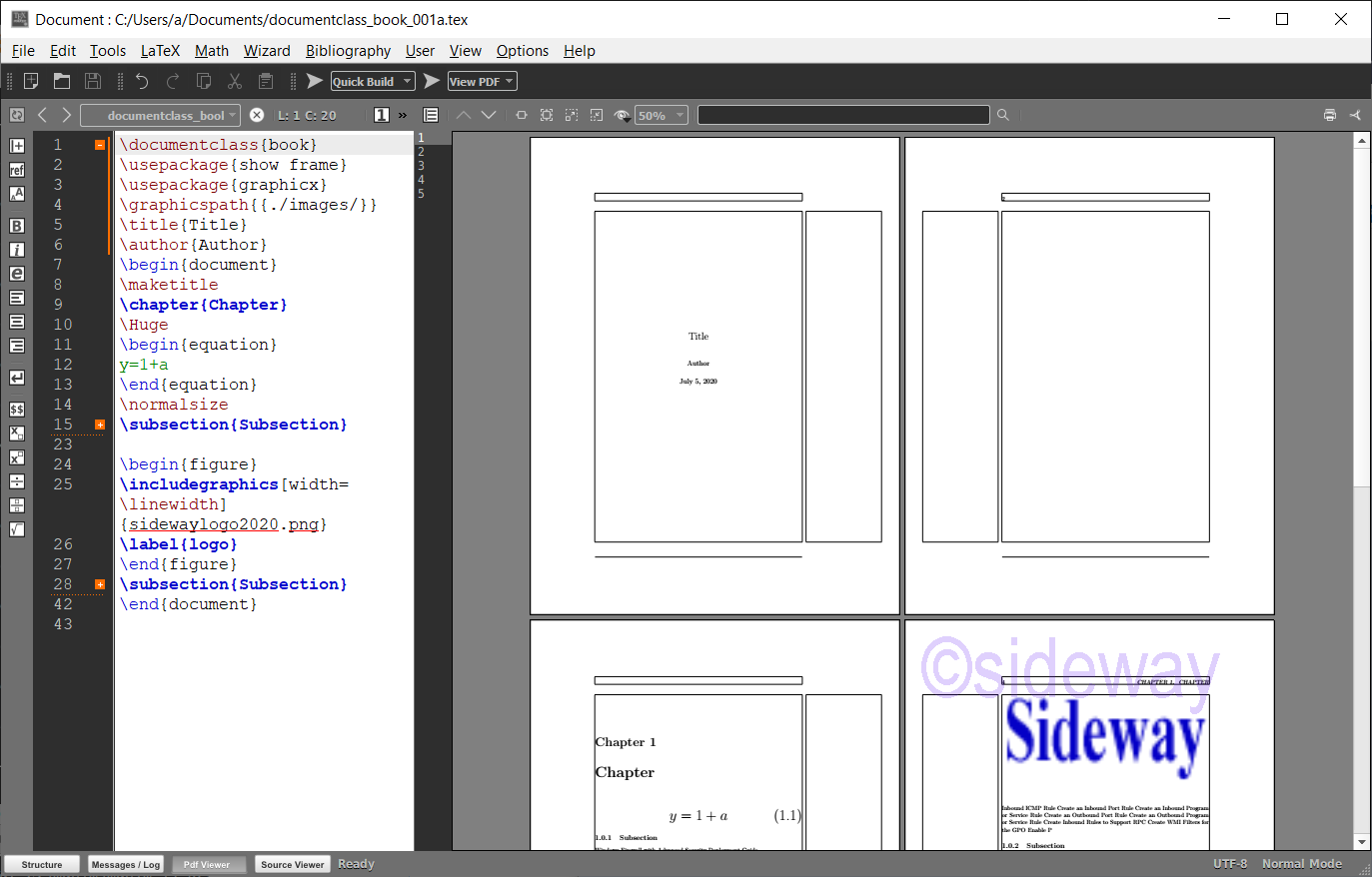The image size is (1372, 877).
Task: Toggle the Source Viewer panel
Action: click(292, 864)
